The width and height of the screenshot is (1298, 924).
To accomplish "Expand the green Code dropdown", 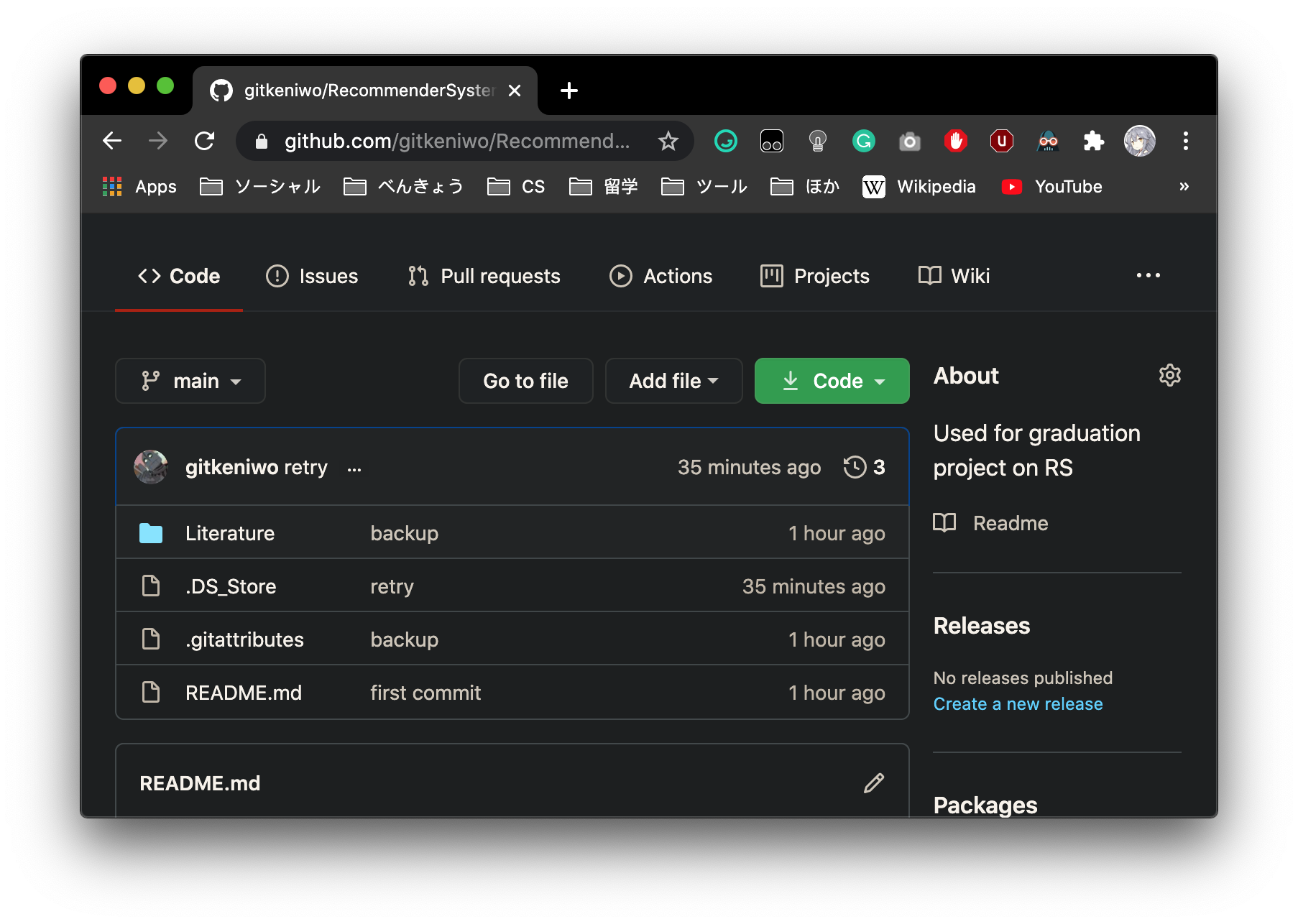I will click(x=832, y=381).
